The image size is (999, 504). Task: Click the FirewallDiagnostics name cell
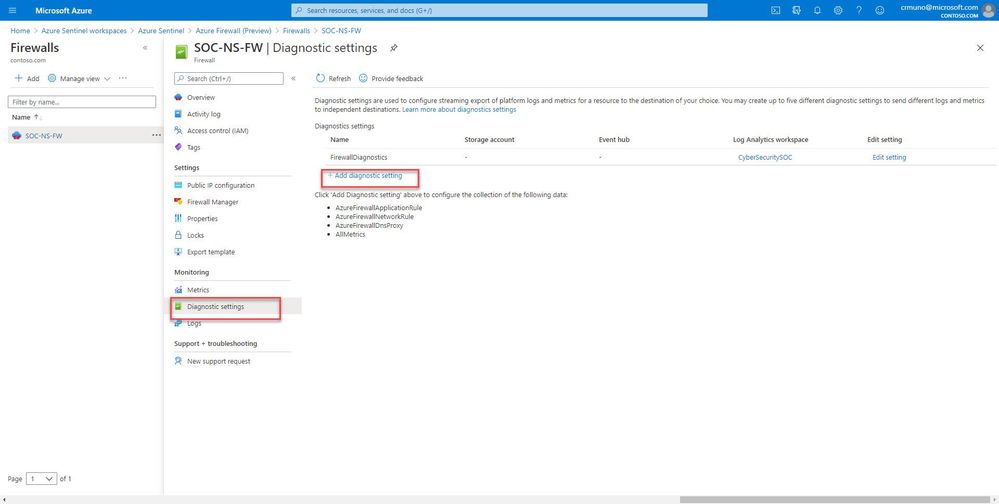pos(358,157)
